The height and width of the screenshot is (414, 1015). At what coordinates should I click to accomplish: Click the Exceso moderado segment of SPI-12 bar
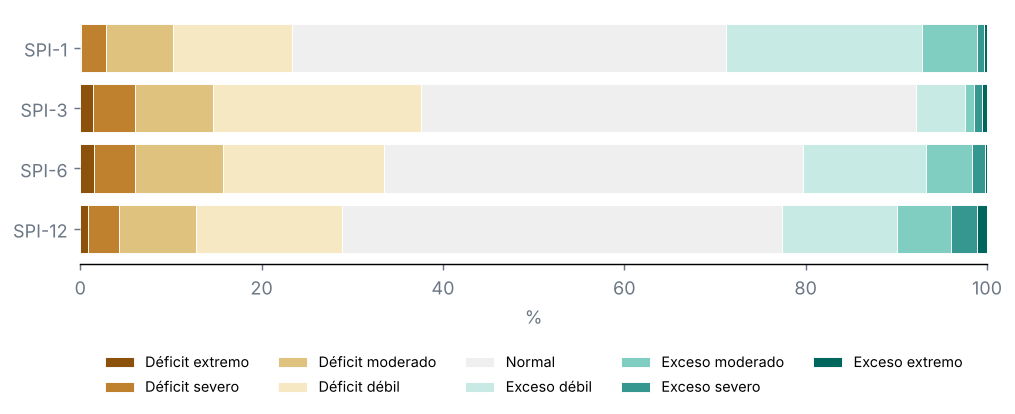point(924,230)
